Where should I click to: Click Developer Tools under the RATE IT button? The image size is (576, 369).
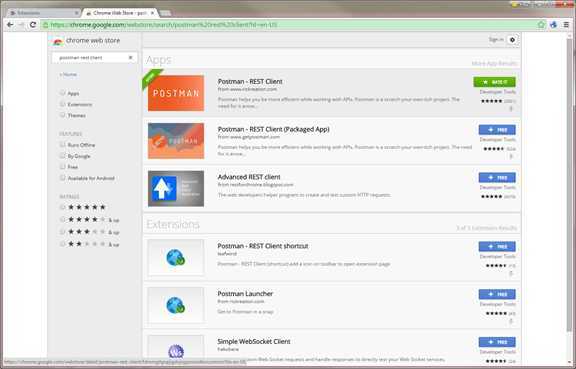[497, 92]
